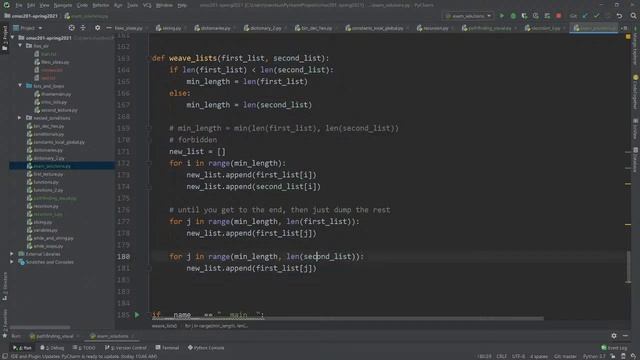This screenshot has width=640, height=360.
Task: Open the Edit menu
Action: click(x=31, y=5)
